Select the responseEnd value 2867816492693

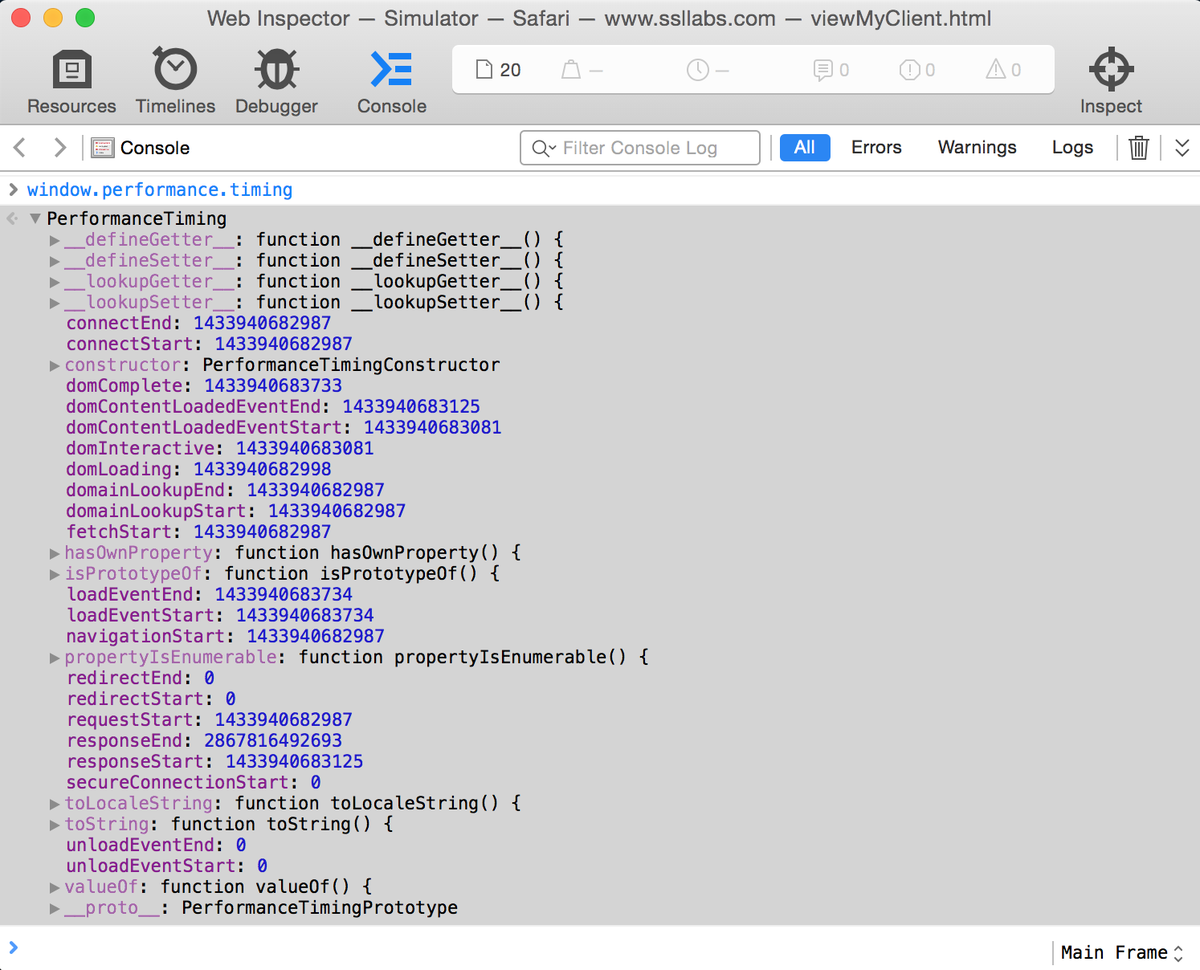click(x=273, y=742)
